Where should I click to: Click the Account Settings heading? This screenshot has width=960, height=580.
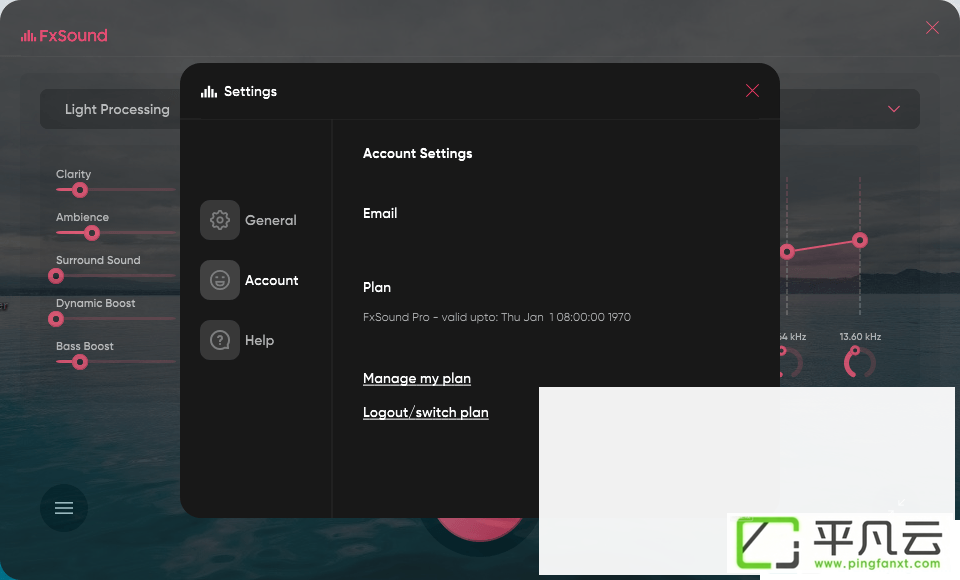coord(418,153)
